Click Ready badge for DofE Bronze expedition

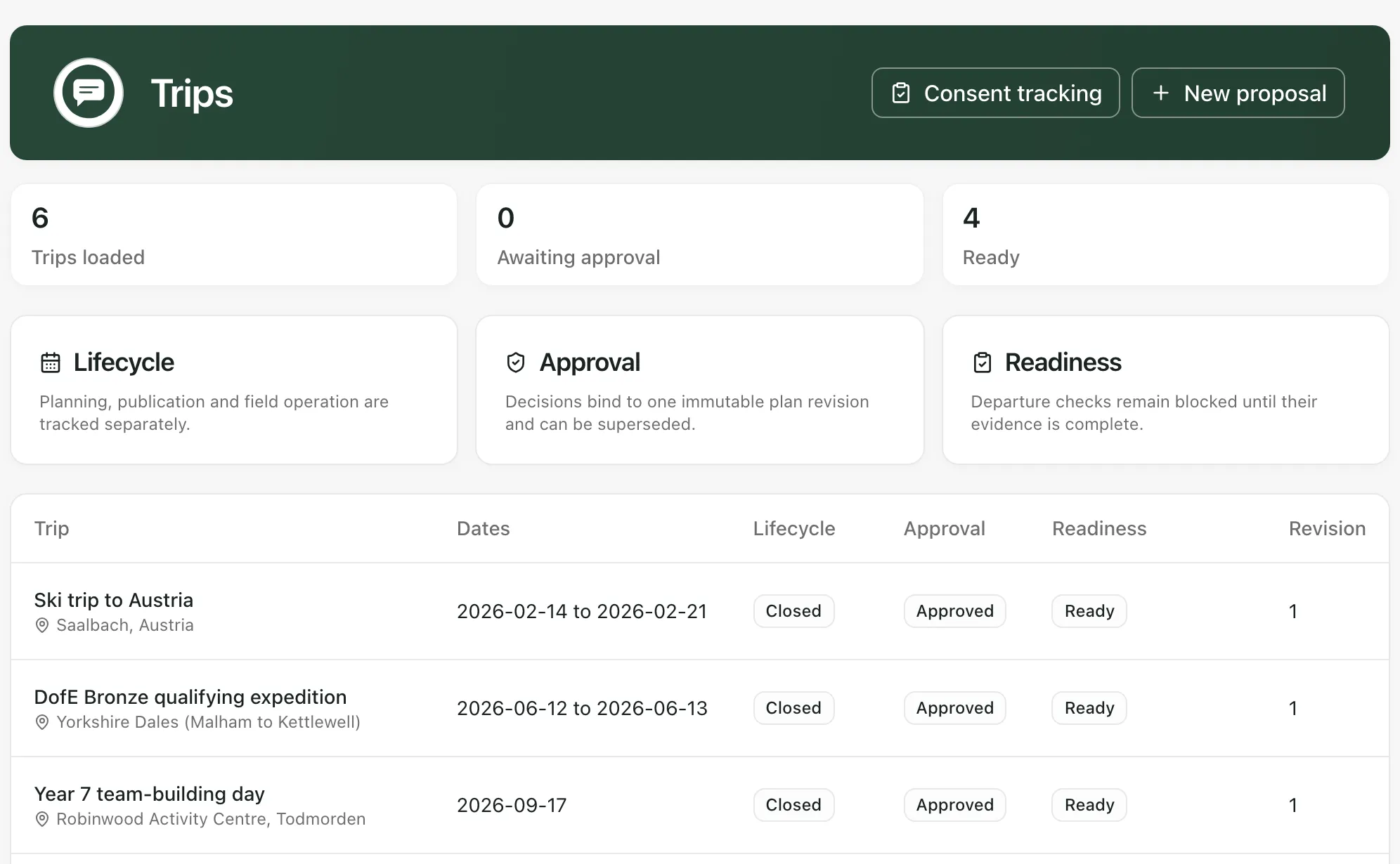tap(1089, 708)
